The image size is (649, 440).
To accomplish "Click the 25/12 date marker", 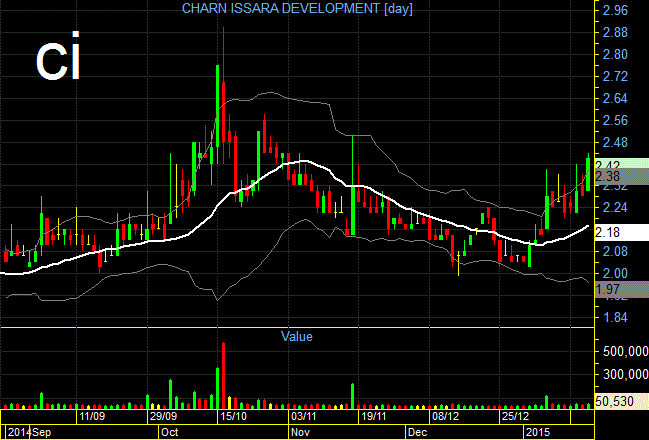I will tap(515, 416).
